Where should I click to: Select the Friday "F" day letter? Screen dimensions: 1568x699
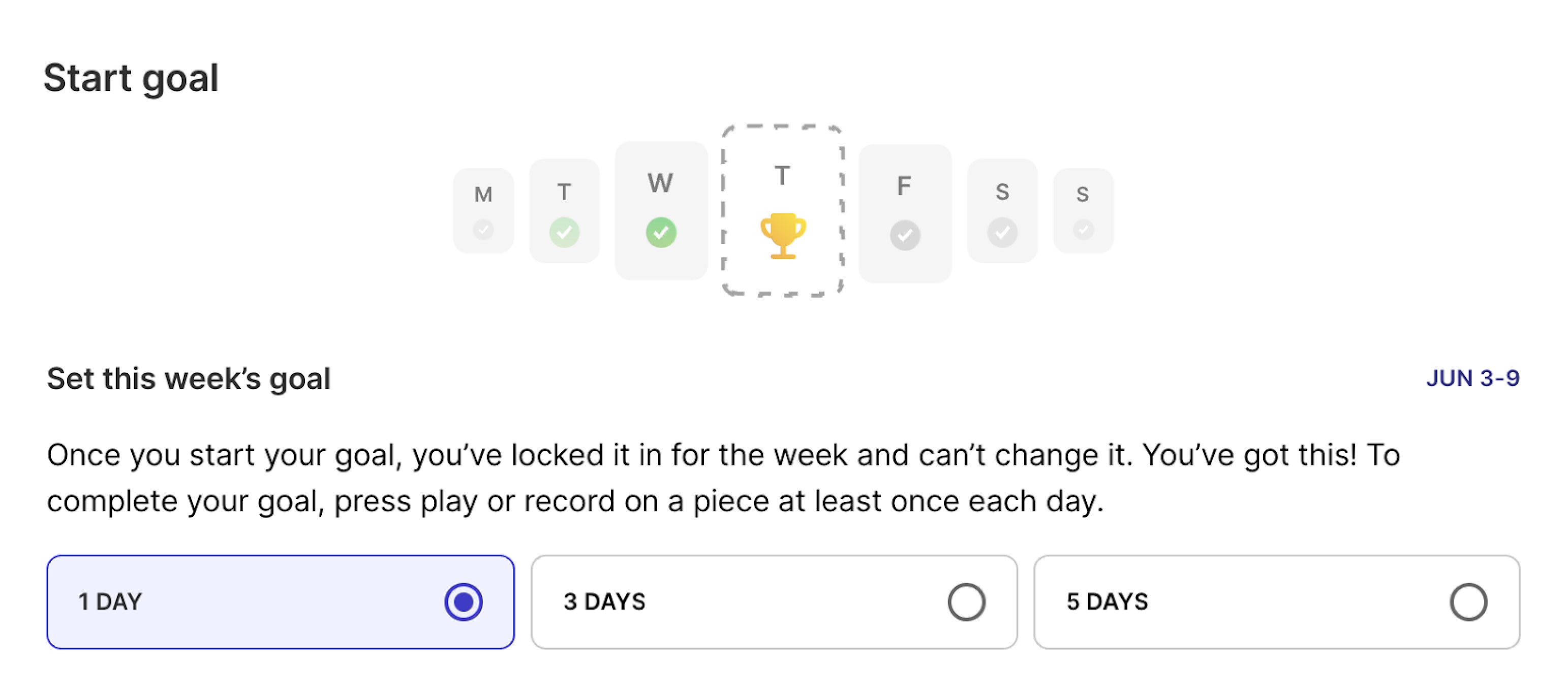tap(905, 186)
